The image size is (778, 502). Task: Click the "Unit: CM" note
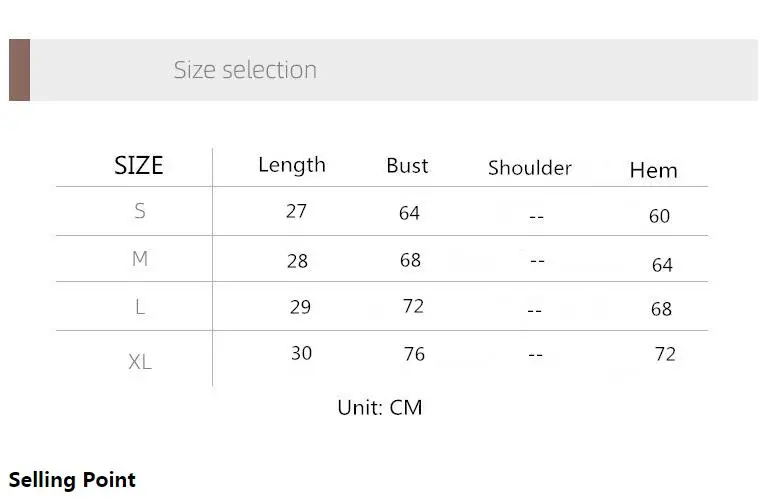pos(380,408)
